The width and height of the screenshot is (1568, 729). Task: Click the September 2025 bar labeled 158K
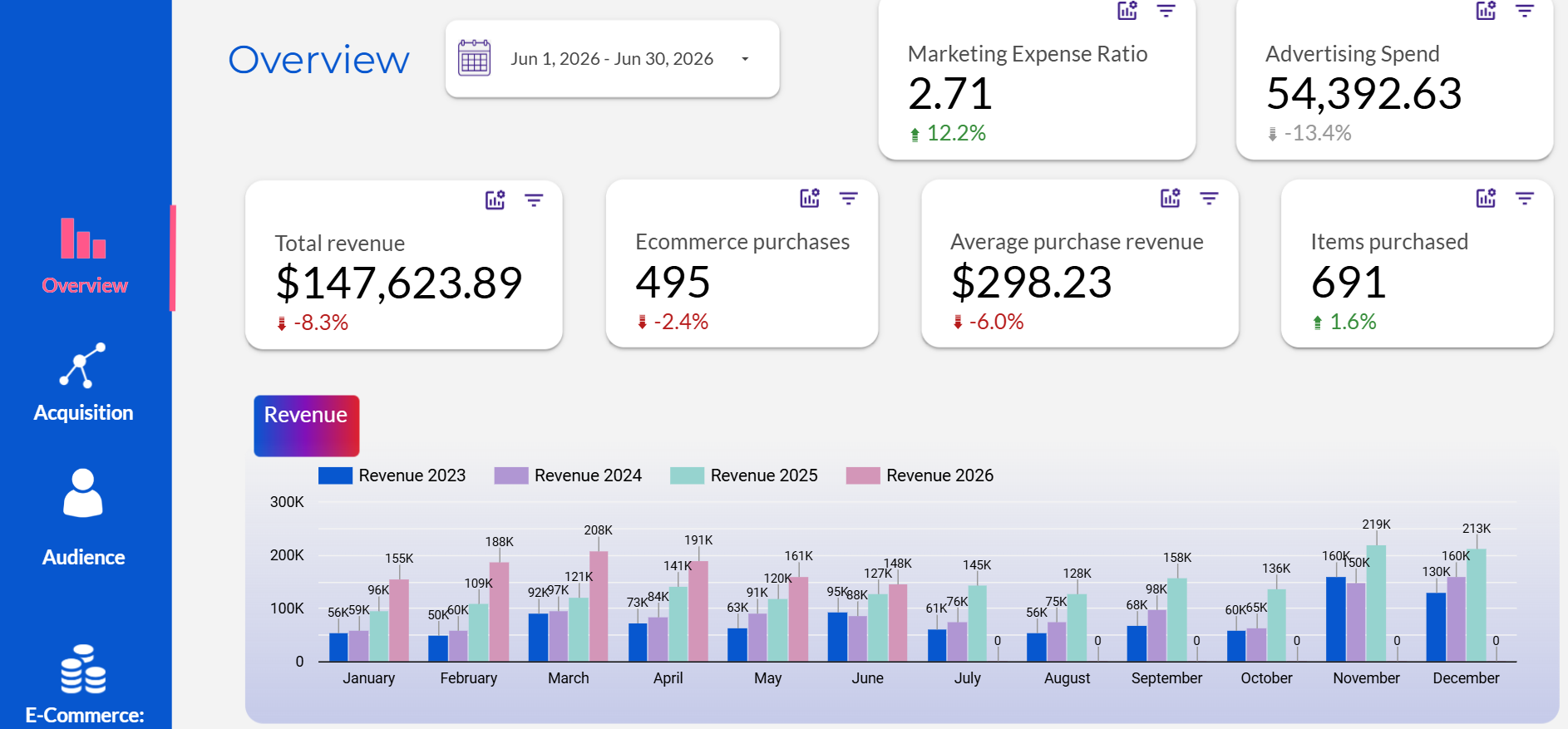(1177, 620)
